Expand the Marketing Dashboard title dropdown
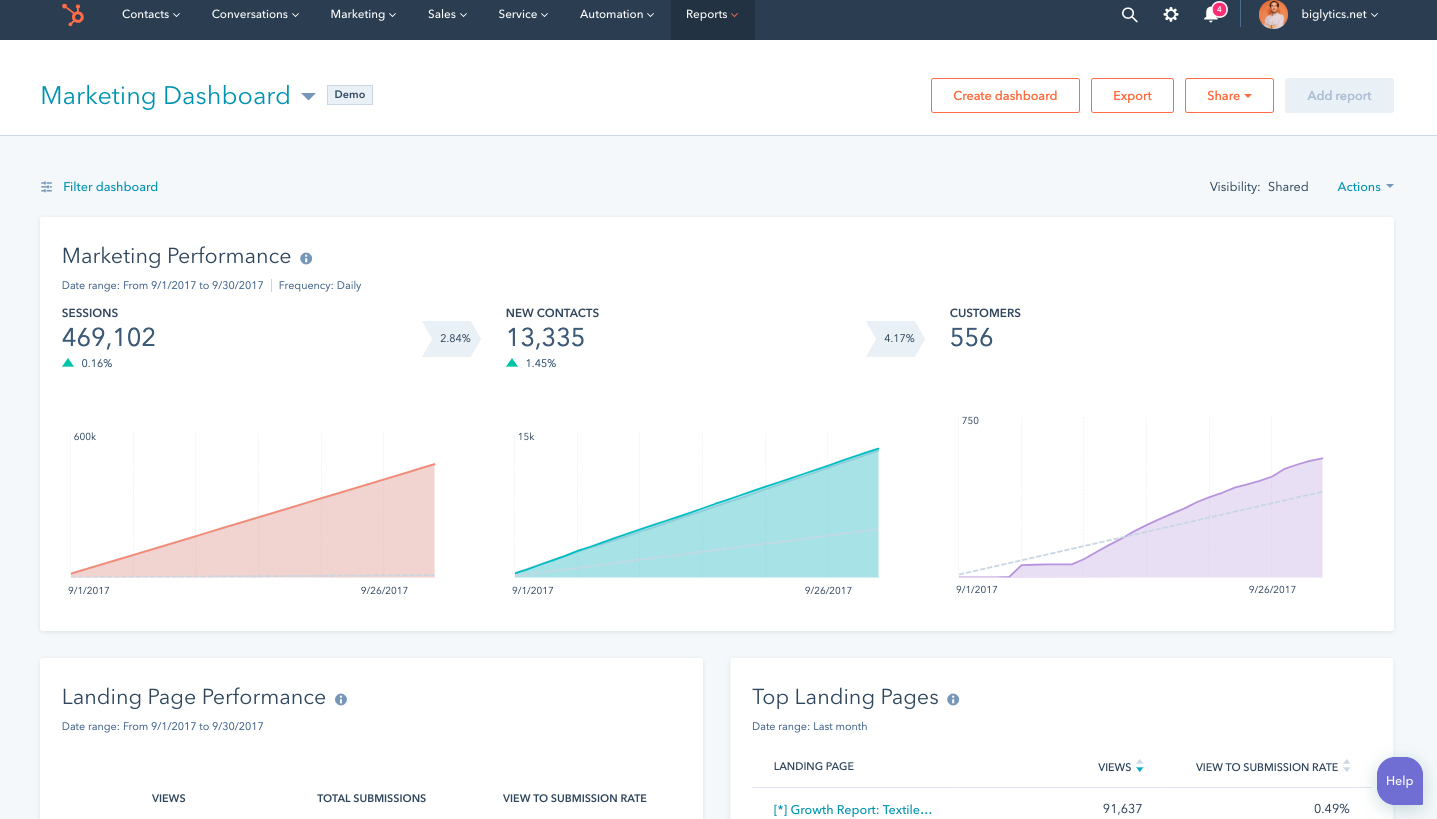 308,96
